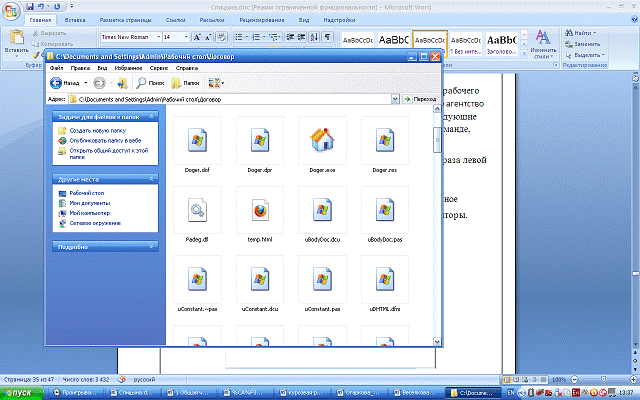Screen dimensions: 640x400
Task: Expand the Подробно details panel
Action: tap(152, 245)
